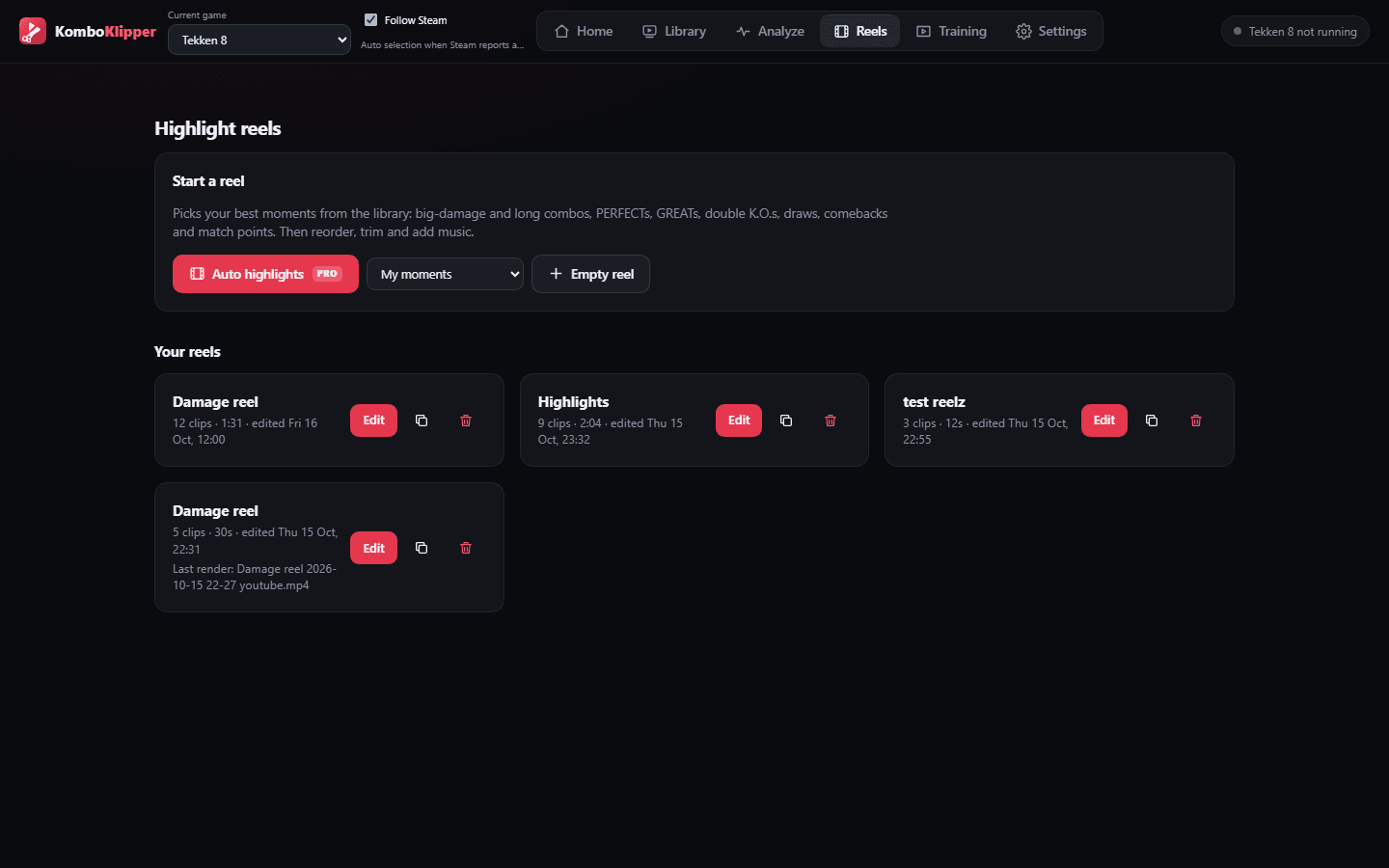Click the Tekken 8 not running status

pyautogui.click(x=1294, y=31)
